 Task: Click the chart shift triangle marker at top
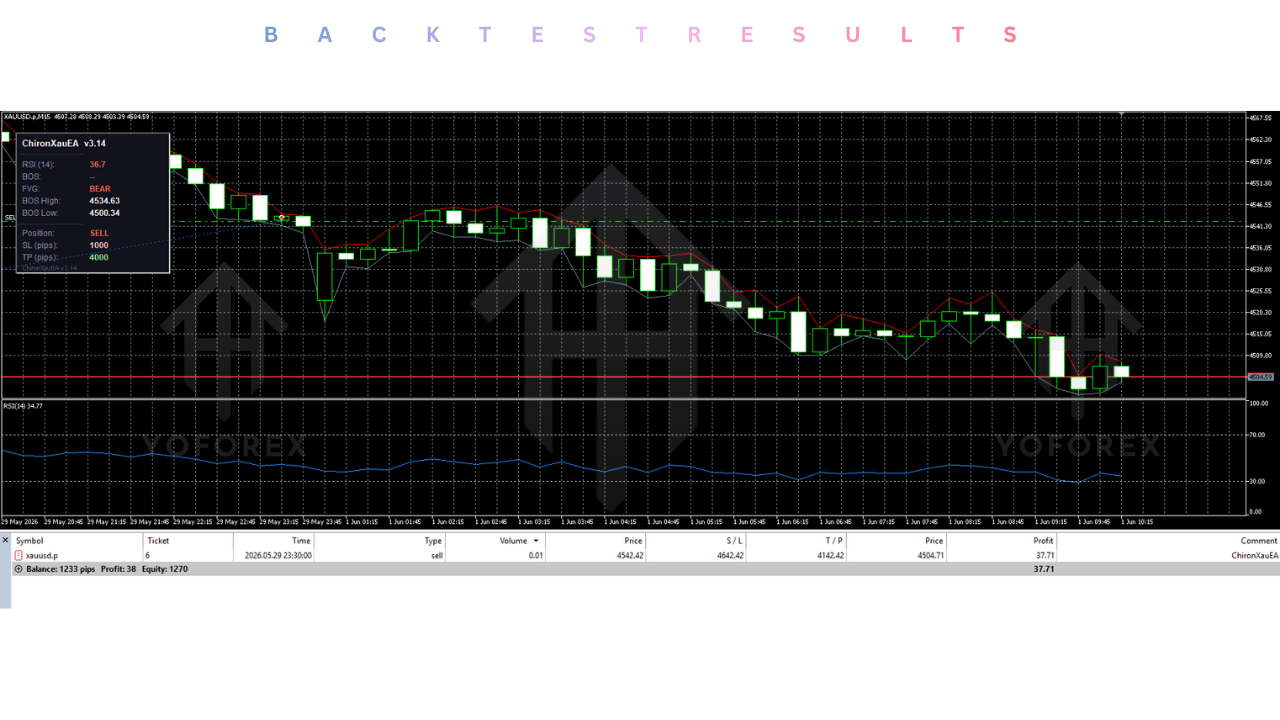click(1122, 115)
